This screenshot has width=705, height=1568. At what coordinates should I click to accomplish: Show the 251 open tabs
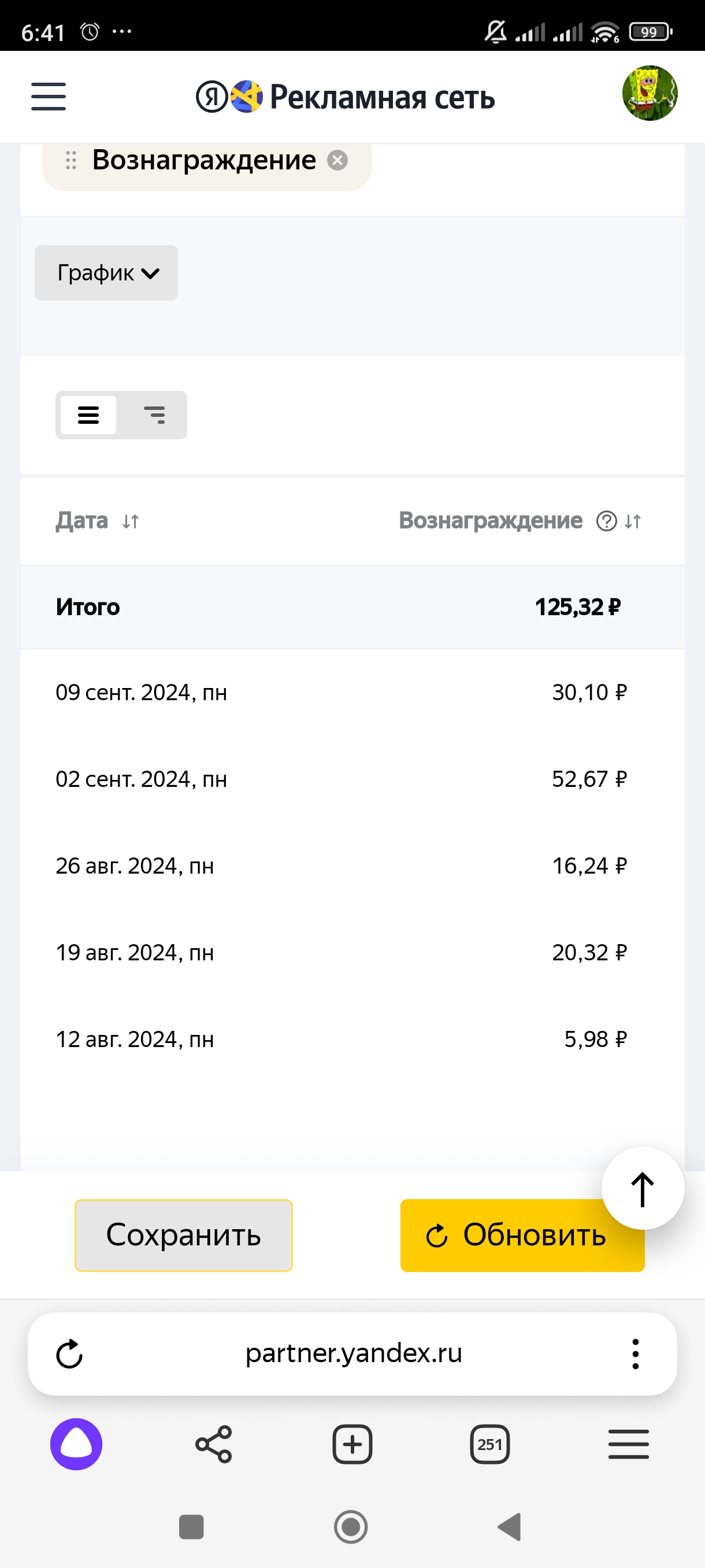[489, 1444]
